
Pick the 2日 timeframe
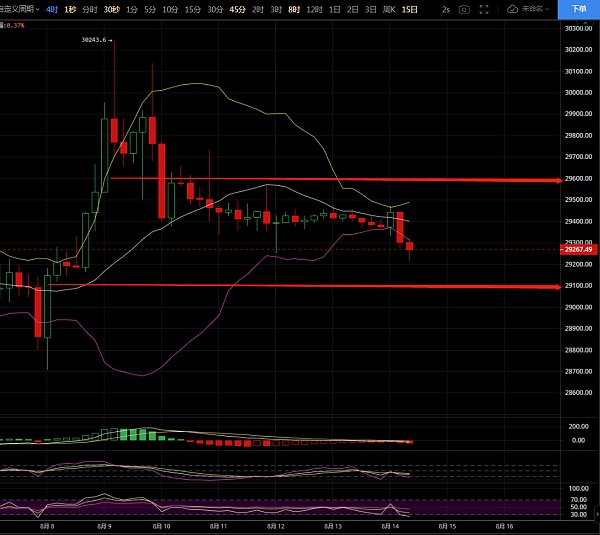(x=352, y=10)
